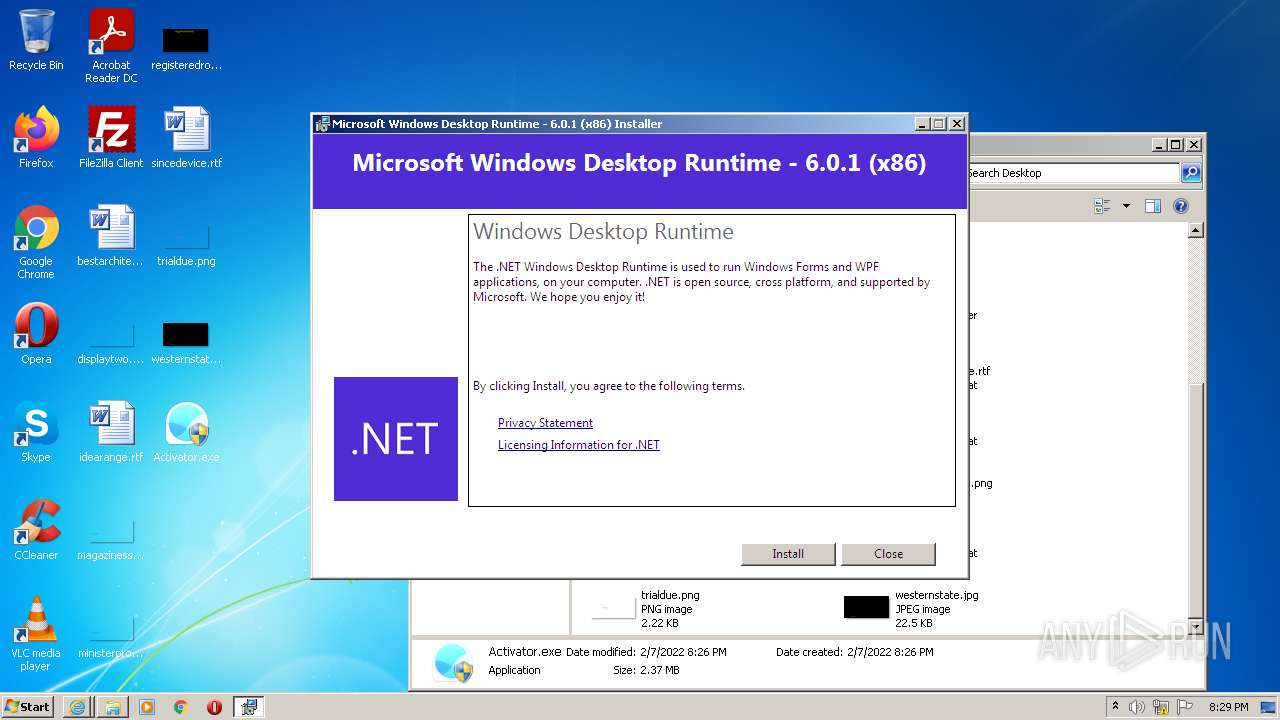Select sincedevice.rtf on the desktop
Image resolution: width=1280 pixels, height=720 pixels.
(x=186, y=138)
